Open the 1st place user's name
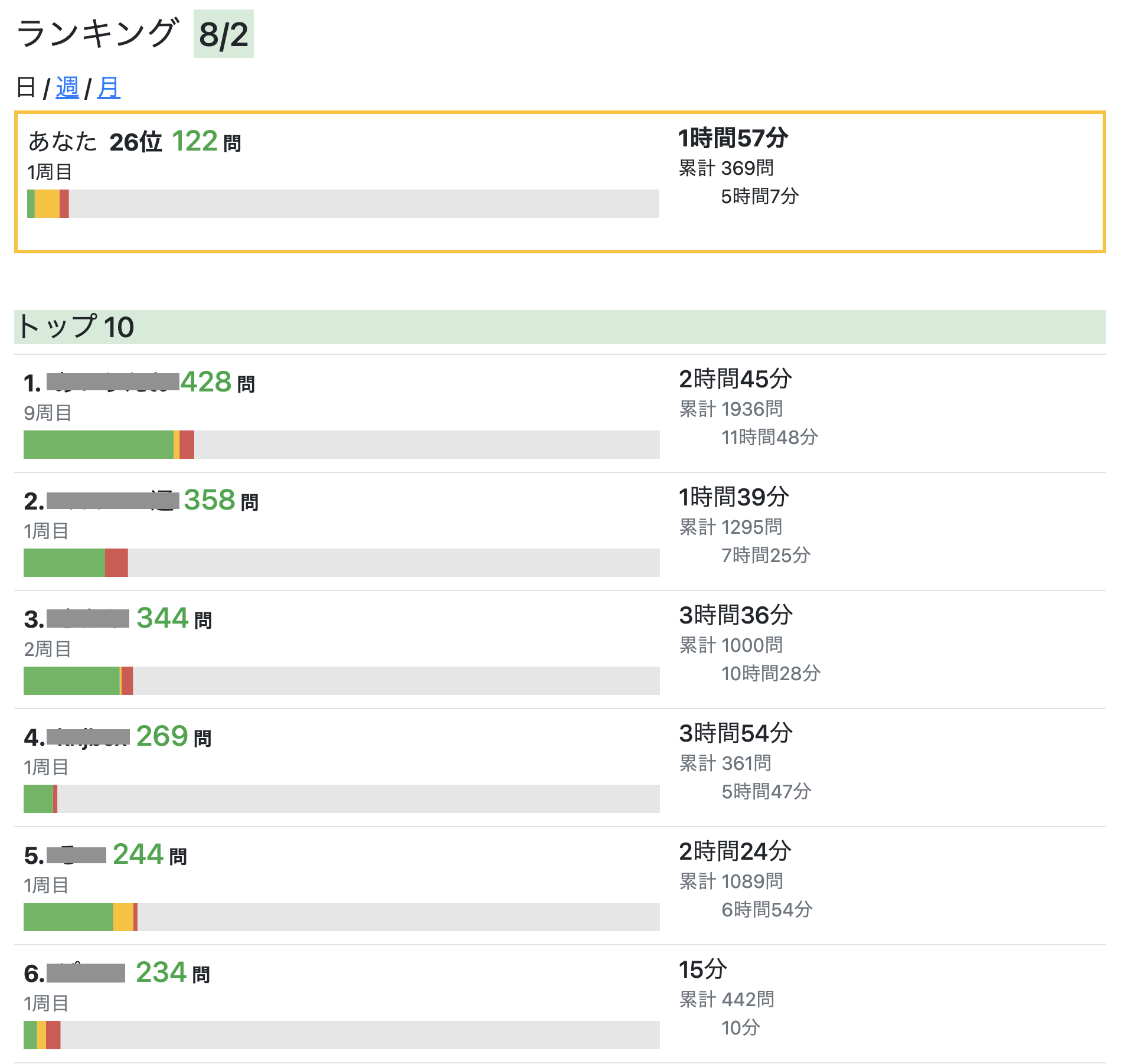This screenshot has height=1064, width=1131. (112, 382)
